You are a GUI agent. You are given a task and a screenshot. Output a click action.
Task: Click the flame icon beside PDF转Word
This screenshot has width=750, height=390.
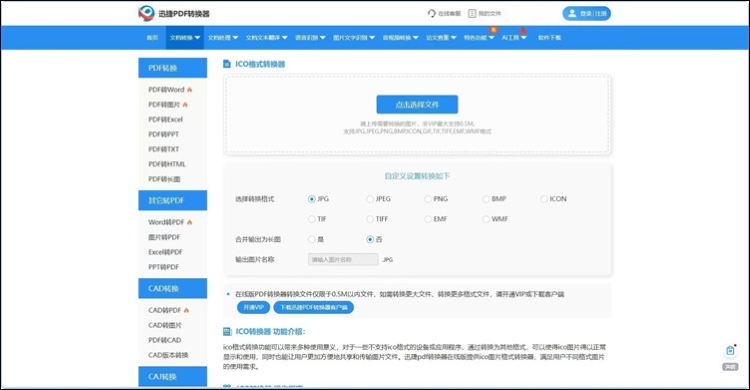click(190, 89)
